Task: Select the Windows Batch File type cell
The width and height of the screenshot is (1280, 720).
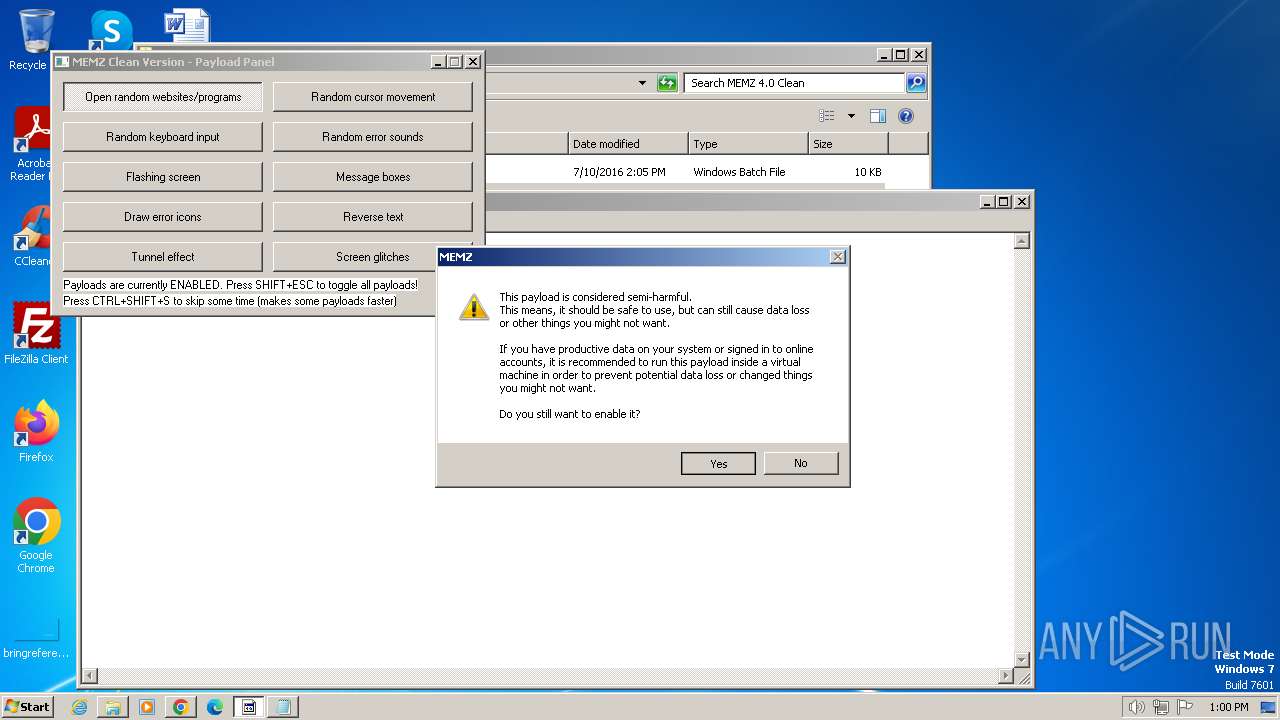Action: point(739,172)
